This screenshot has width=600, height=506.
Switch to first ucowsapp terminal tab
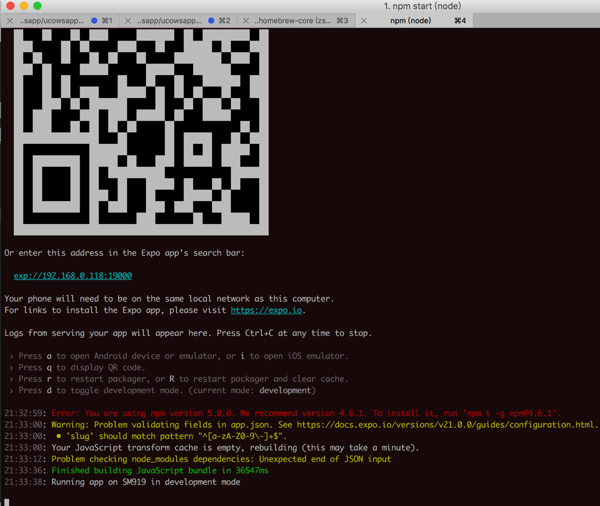[60, 21]
